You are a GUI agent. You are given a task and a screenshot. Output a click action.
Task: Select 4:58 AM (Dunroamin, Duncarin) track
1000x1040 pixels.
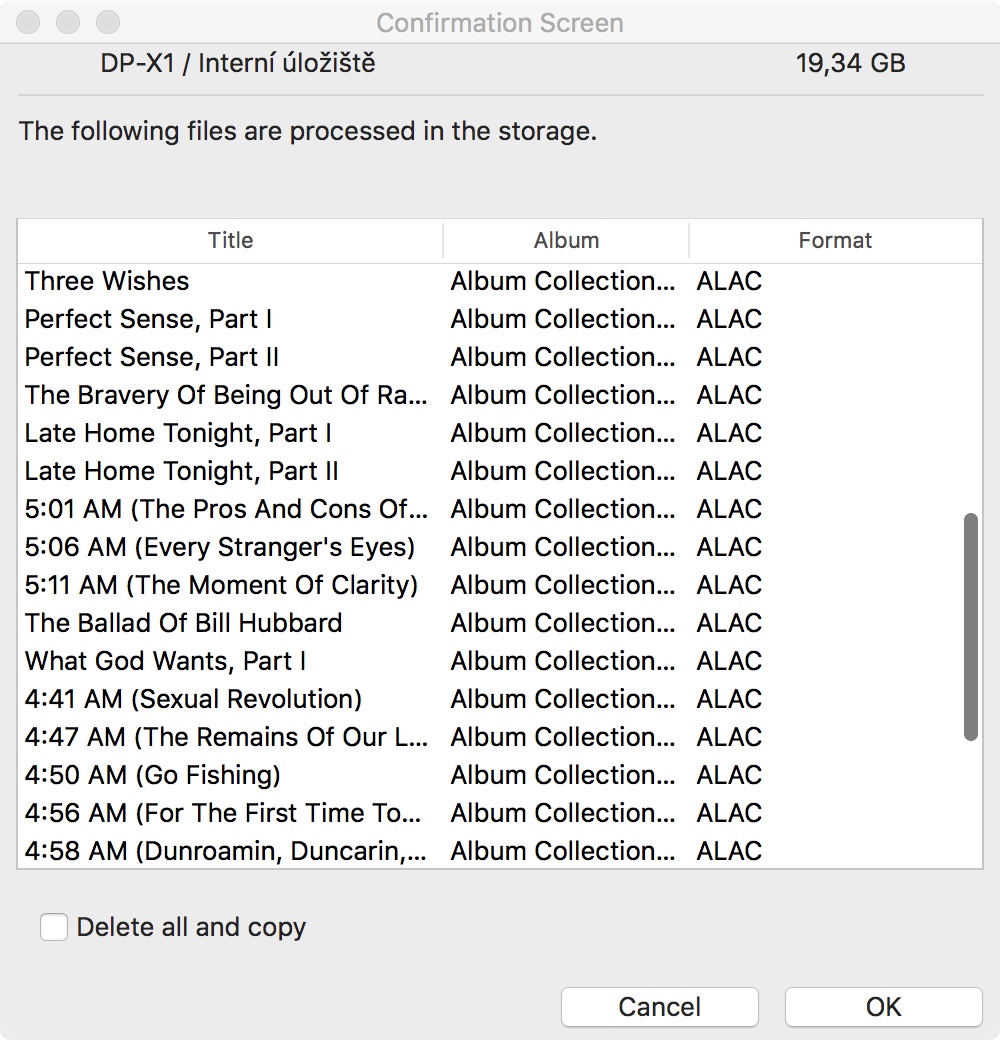226,851
